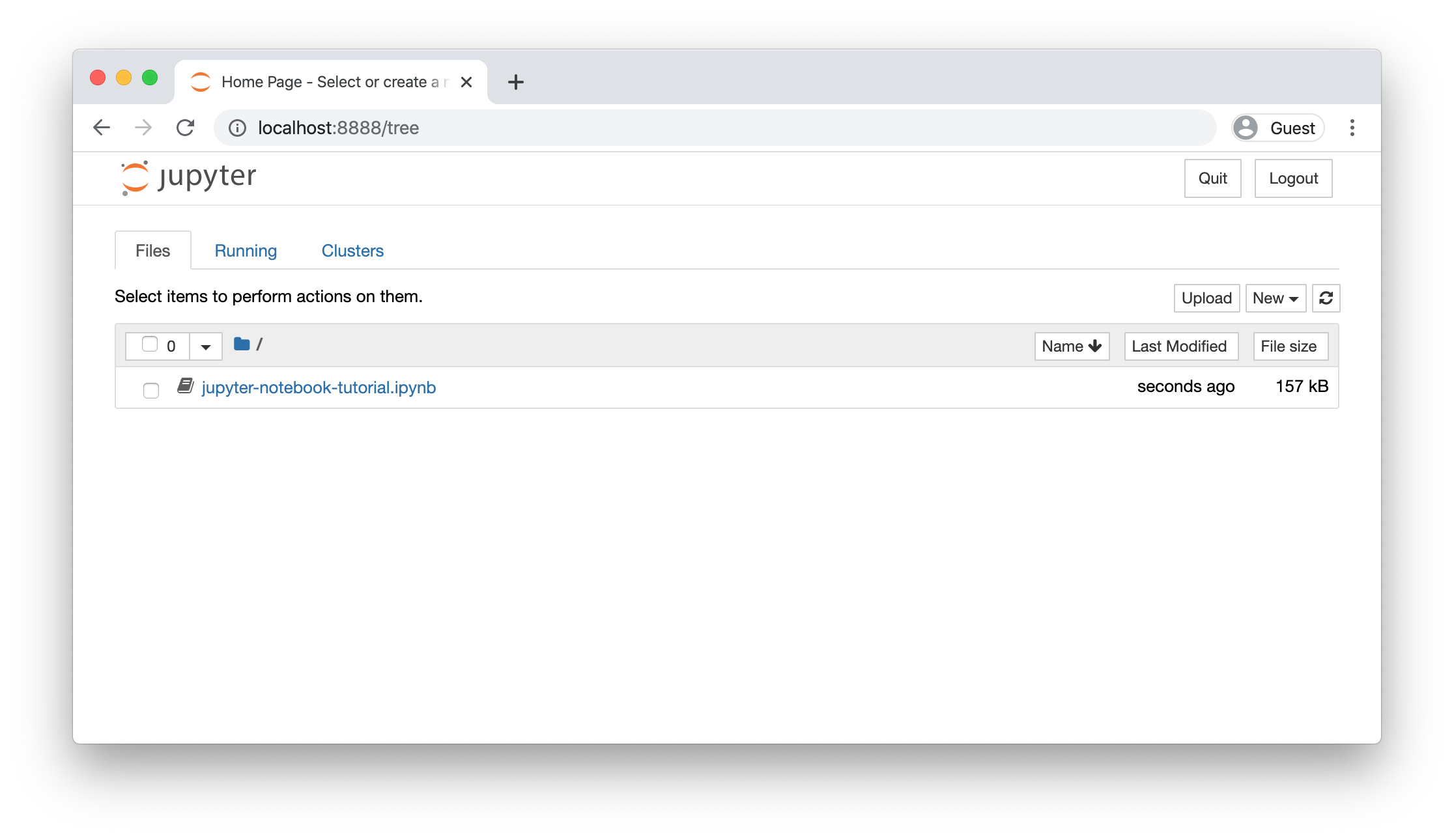
Task: Expand Name sort dropdown
Action: point(1072,345)
